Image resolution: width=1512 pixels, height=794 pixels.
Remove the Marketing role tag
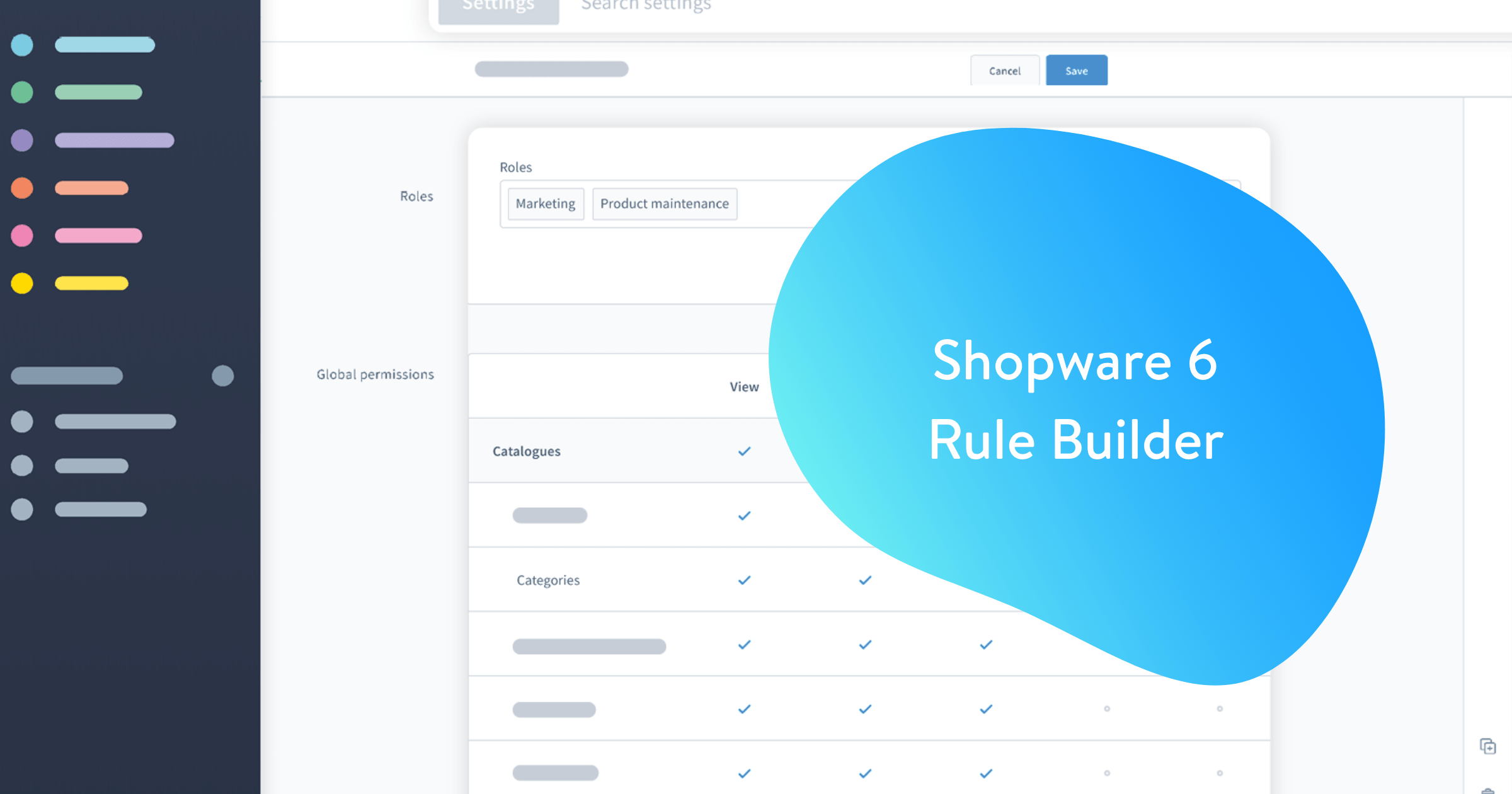[x=545, y=204]
